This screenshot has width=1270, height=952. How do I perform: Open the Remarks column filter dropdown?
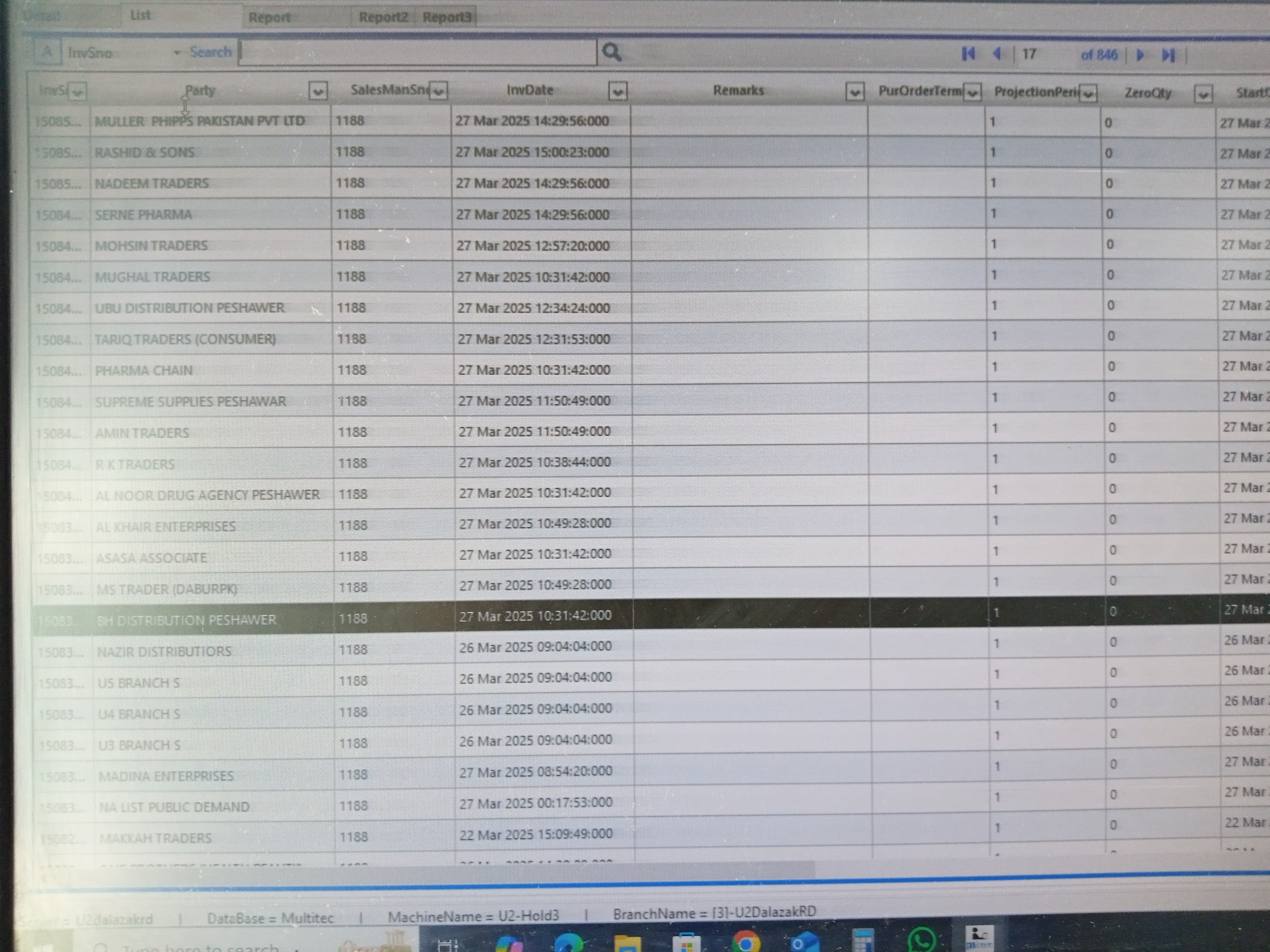click(x=854, y=92)
